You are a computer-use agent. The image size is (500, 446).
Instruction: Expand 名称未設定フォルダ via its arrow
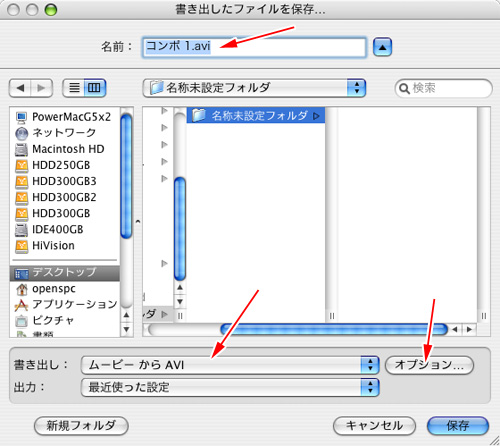tap(316, 116)
